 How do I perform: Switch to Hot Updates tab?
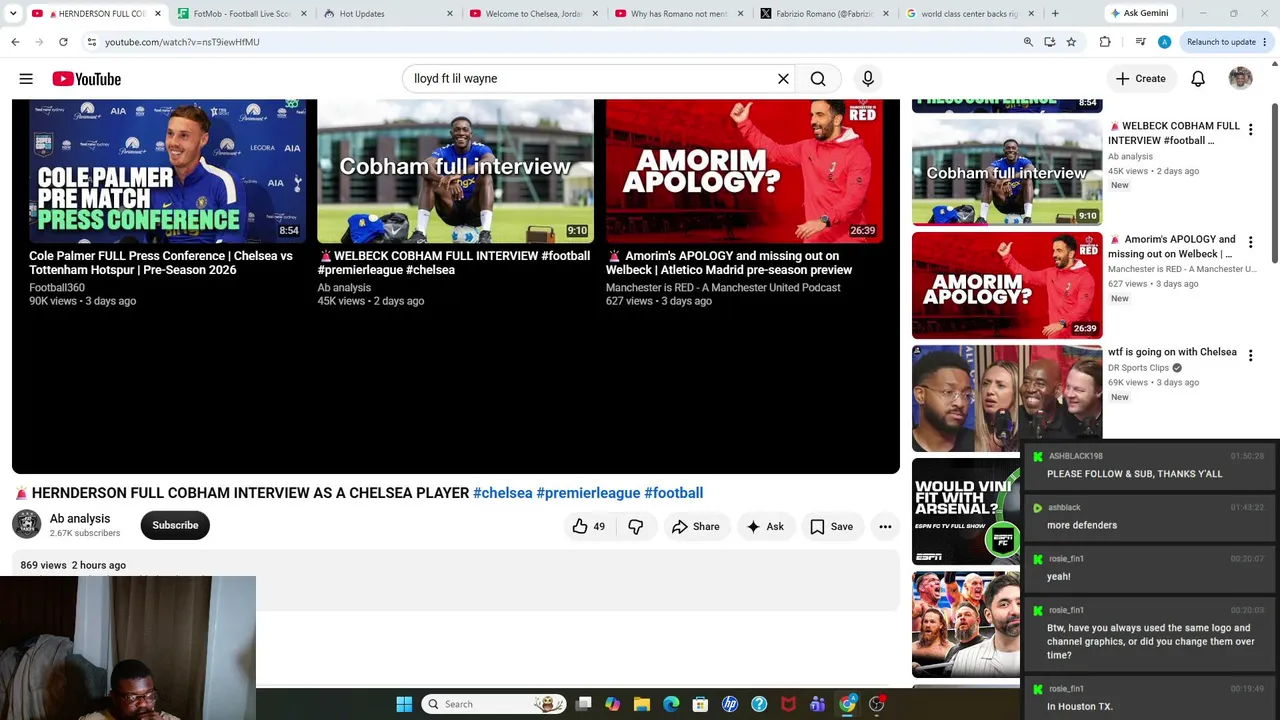point(386,14)
